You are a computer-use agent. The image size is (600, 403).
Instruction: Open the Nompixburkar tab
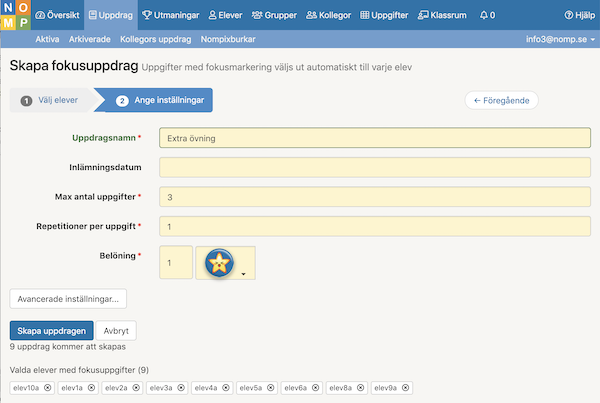[x=228, y=39]
